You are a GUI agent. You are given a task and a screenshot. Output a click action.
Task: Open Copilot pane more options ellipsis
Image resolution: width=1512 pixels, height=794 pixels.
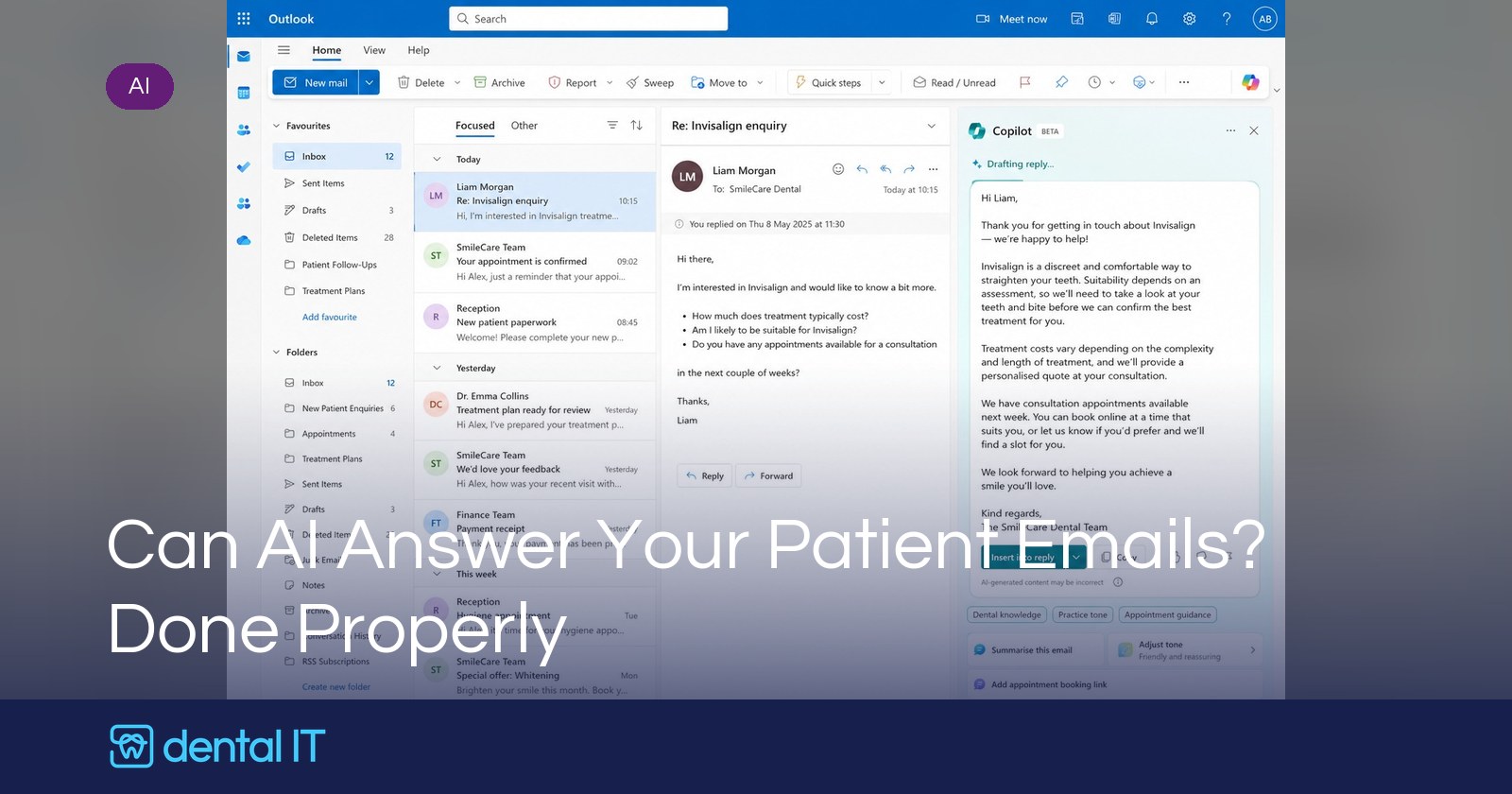(1230, 131)
